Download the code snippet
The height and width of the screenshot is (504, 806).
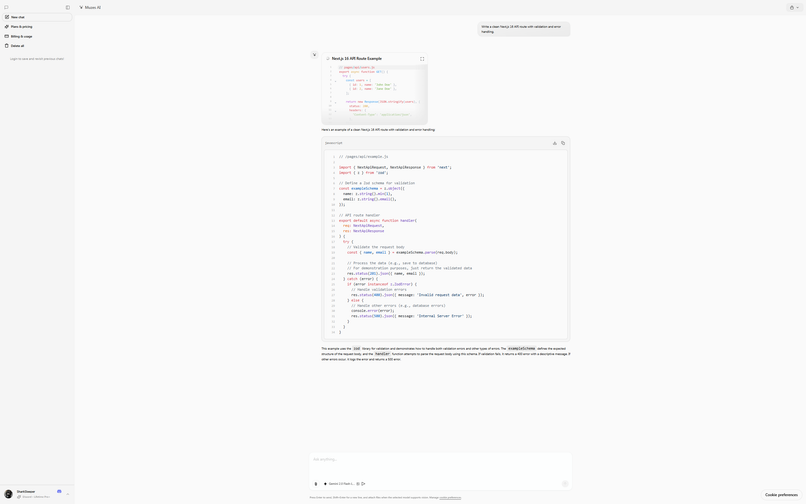(555, 143)
